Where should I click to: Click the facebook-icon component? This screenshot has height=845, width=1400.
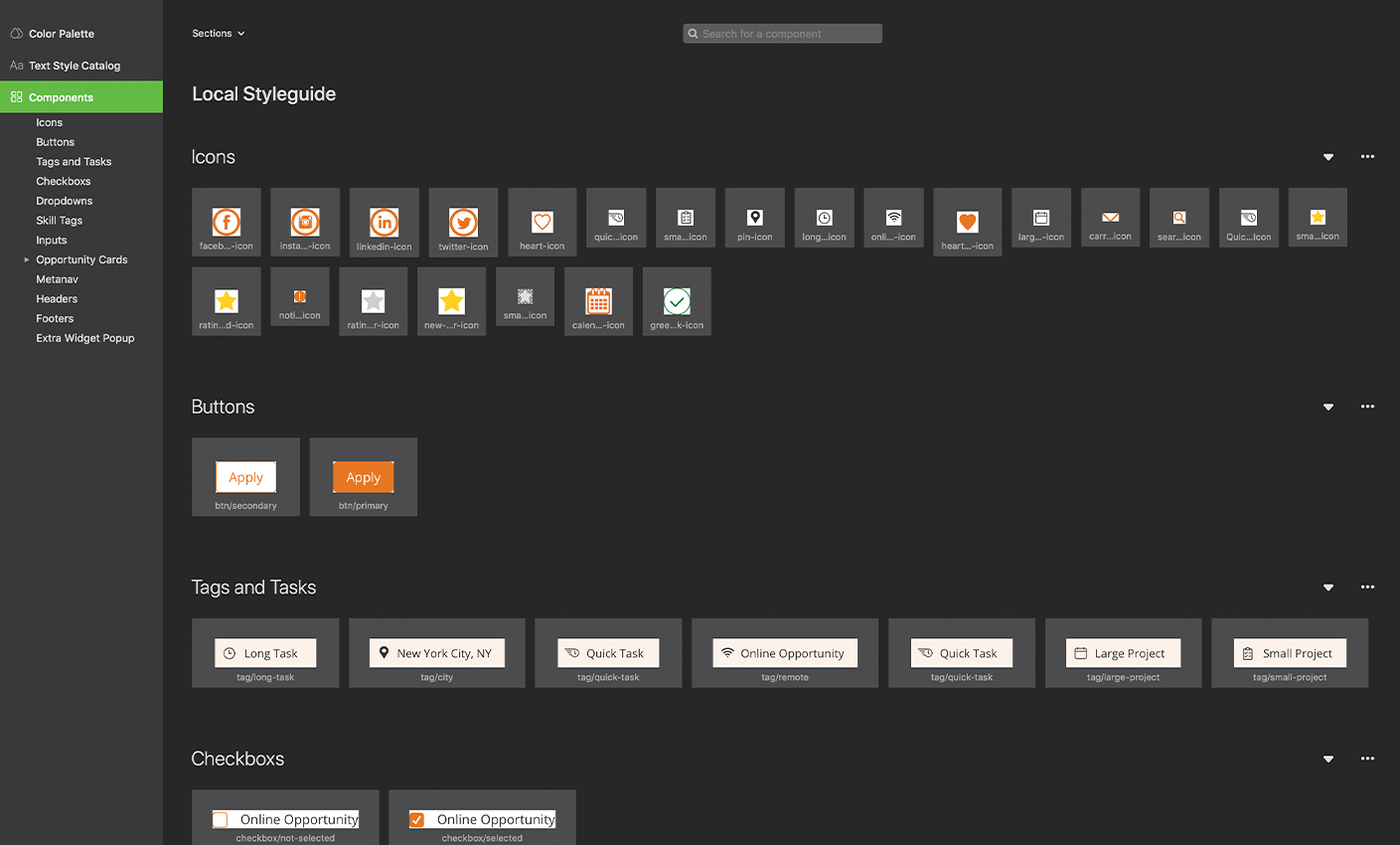tap(227, 223)
